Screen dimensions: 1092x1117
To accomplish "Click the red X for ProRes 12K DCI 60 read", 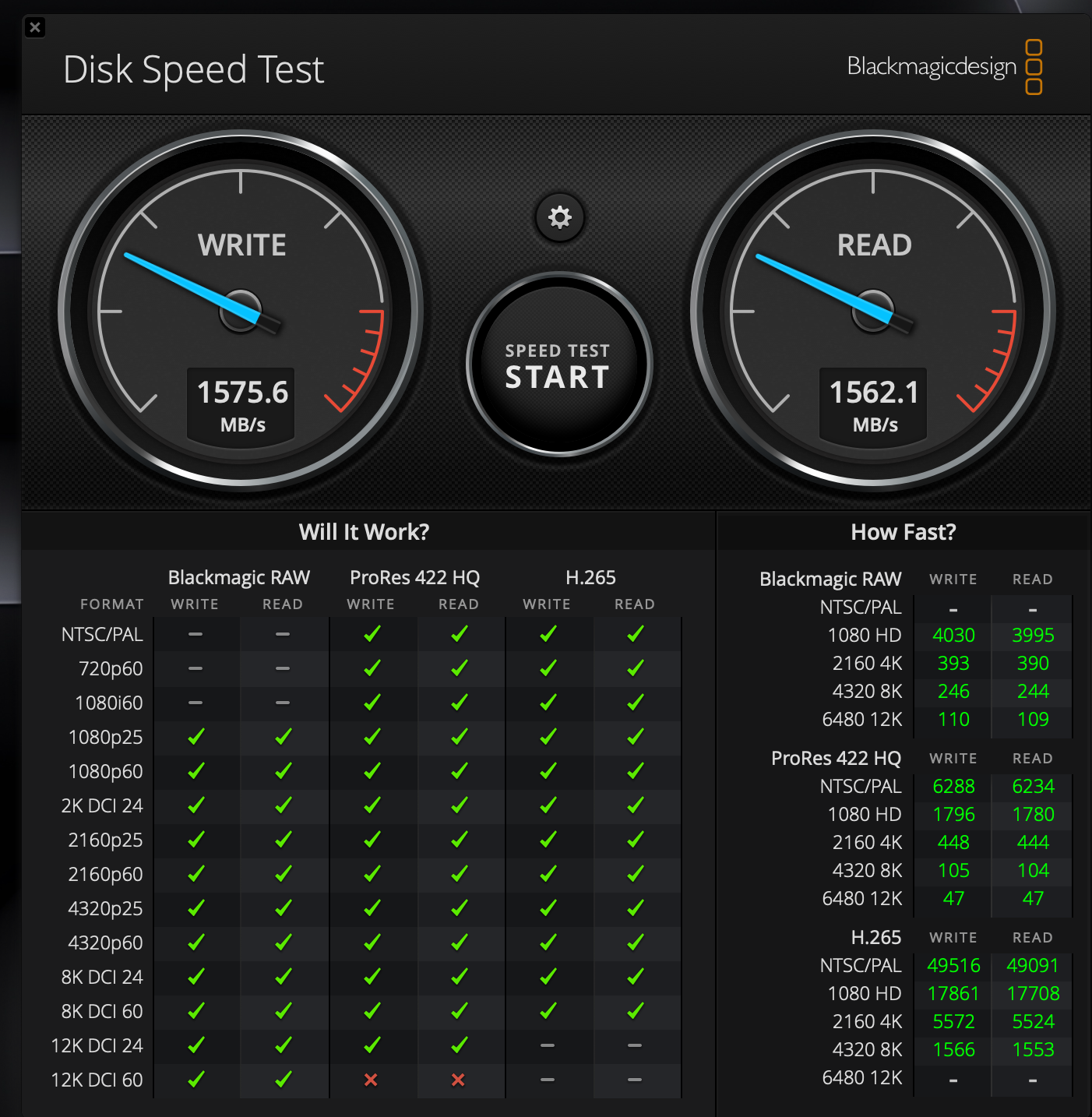I will tap(458, 1080).
